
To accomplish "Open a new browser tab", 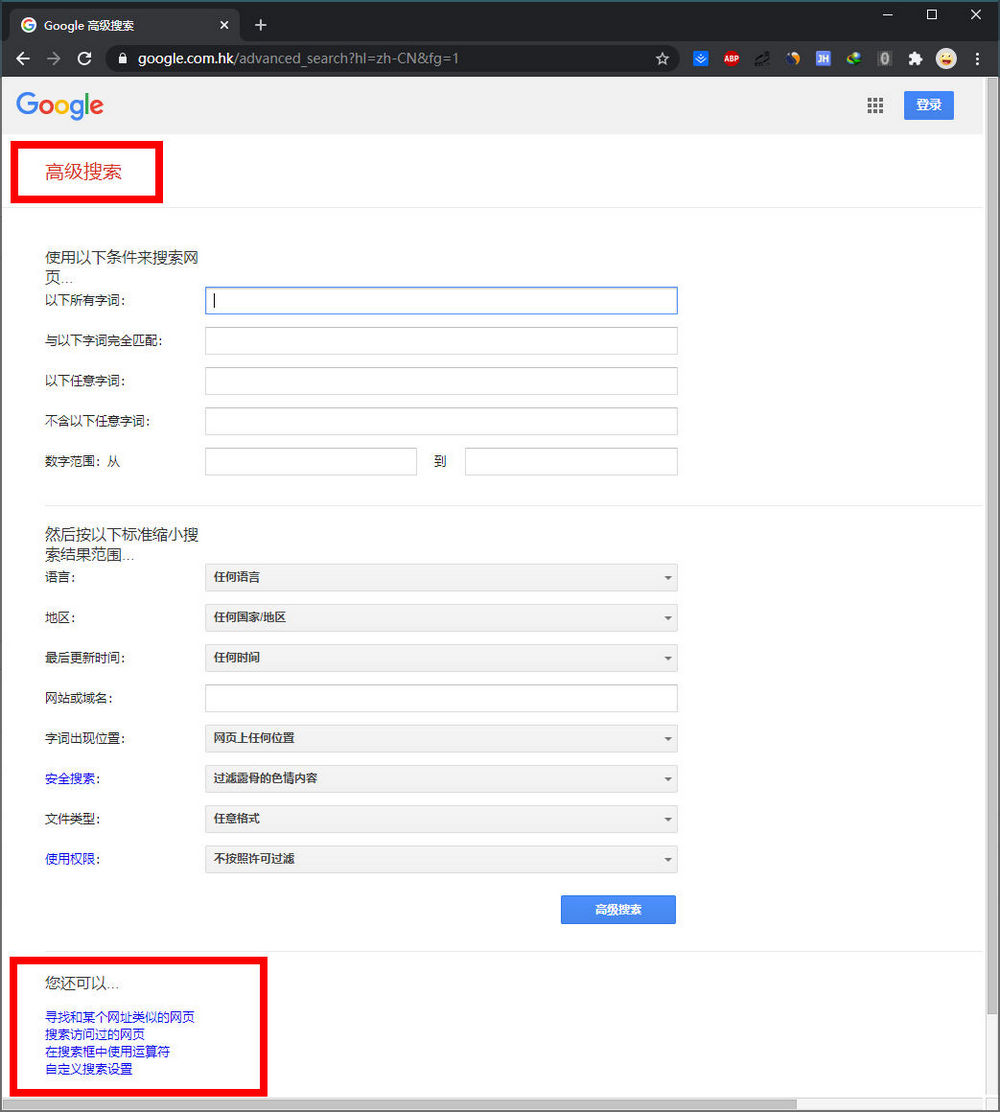I will [x=261, y=25].
